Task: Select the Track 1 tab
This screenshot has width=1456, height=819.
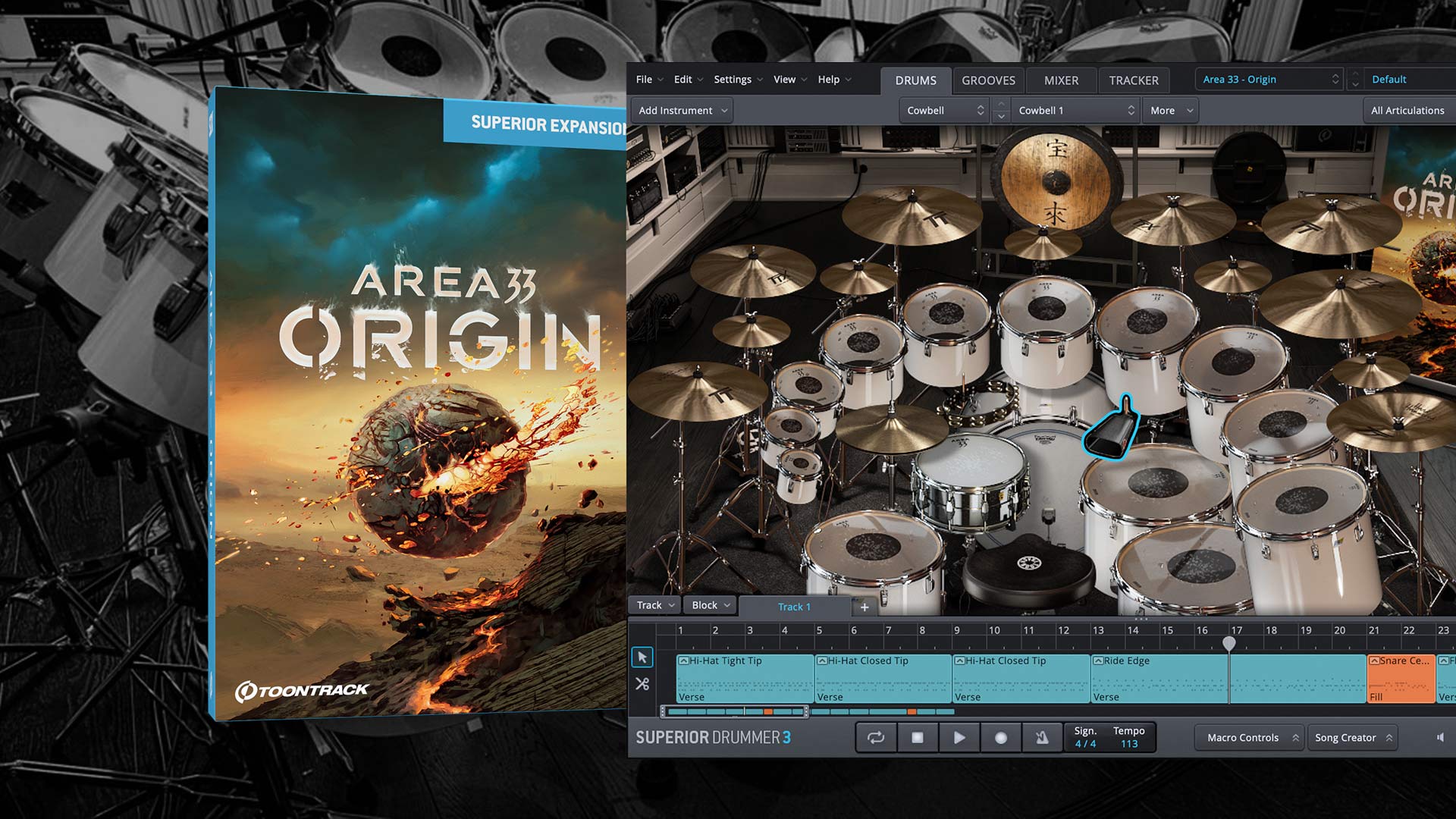Action: 794,607
